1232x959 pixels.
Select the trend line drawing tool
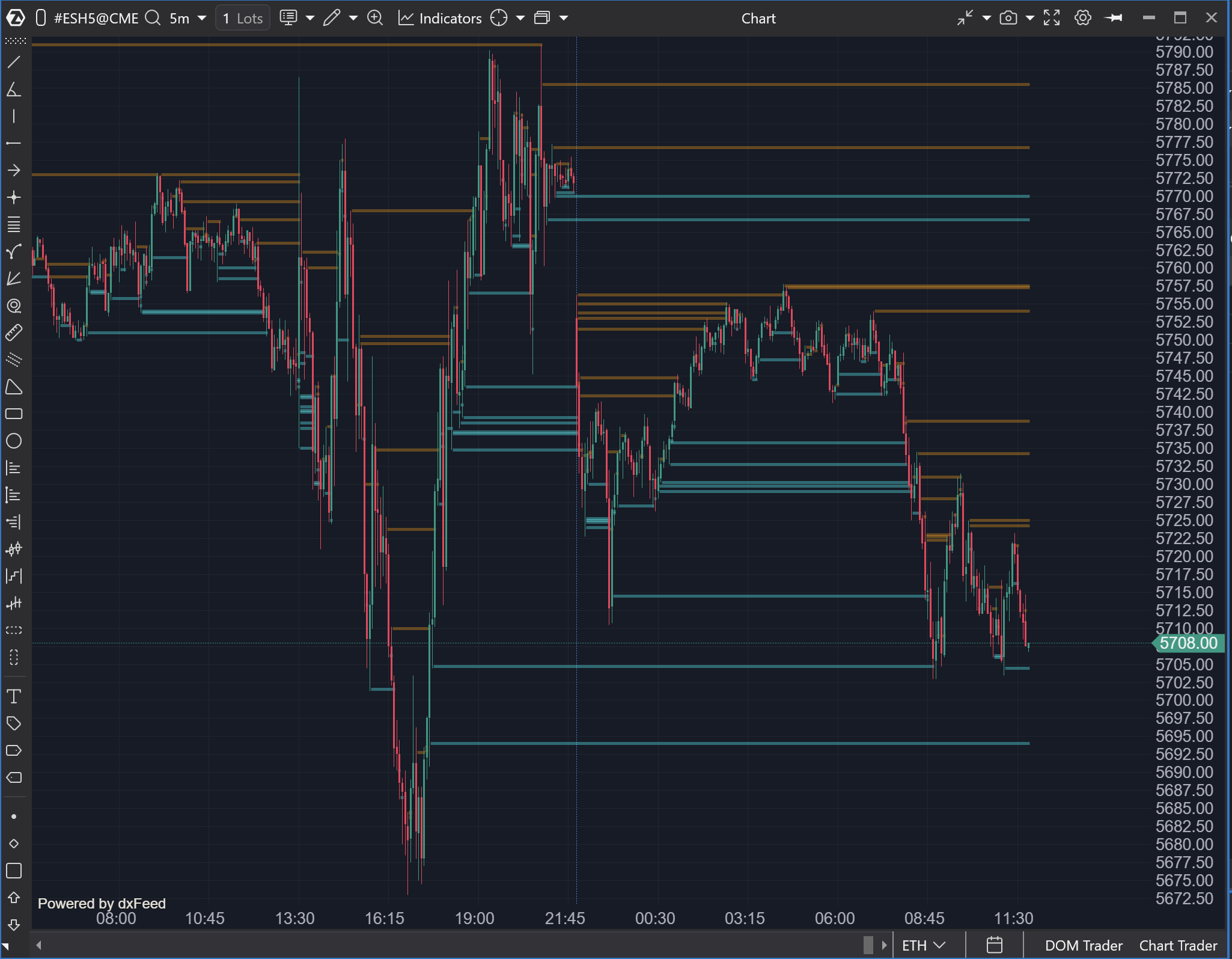14,63
